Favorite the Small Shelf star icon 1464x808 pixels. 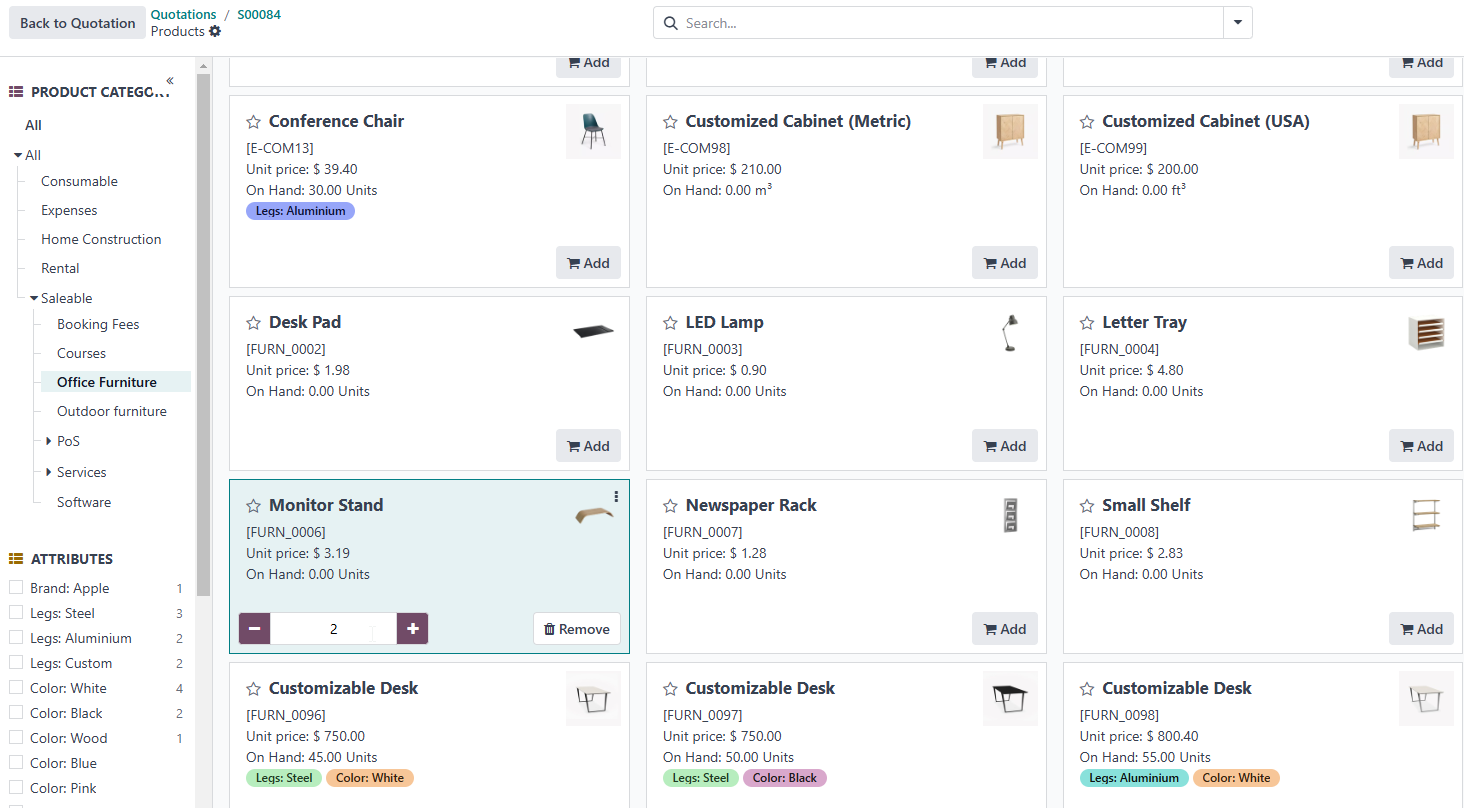click(x=1087, y=506)
